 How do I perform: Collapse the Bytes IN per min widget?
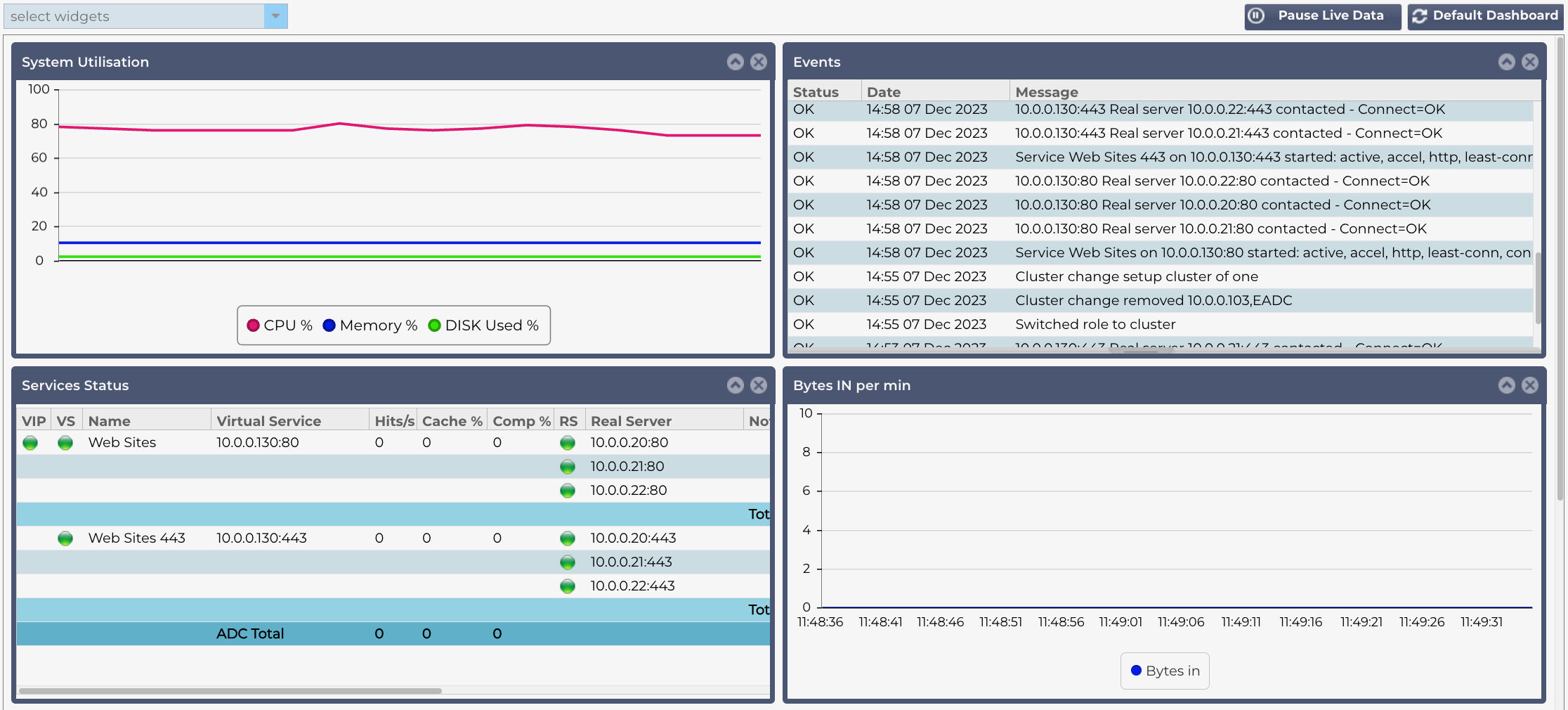click(x=1506, y=385)
